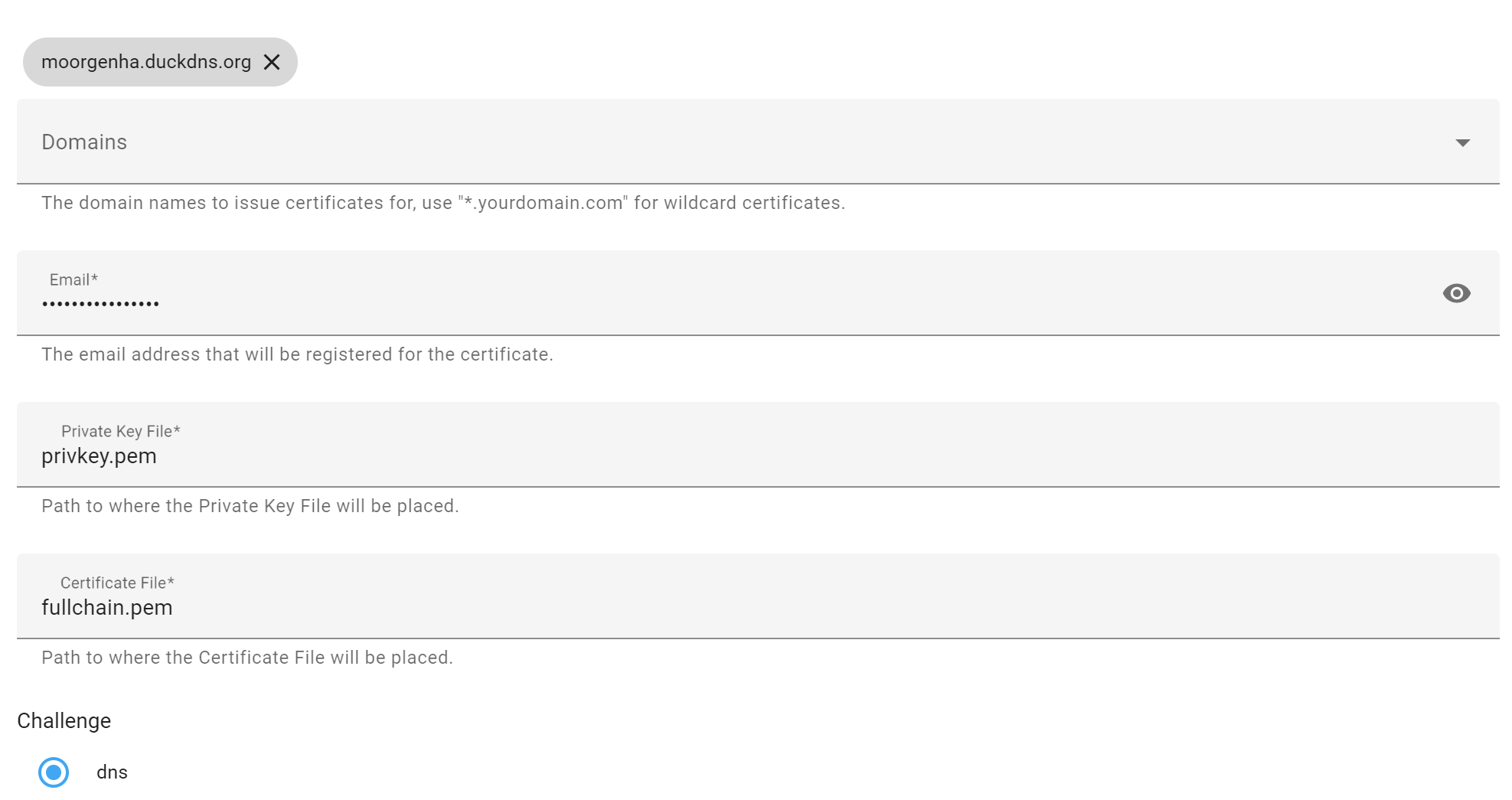Select the privkey.pem text field
The height and width of the screenshot is (800, 1512).
100,456
